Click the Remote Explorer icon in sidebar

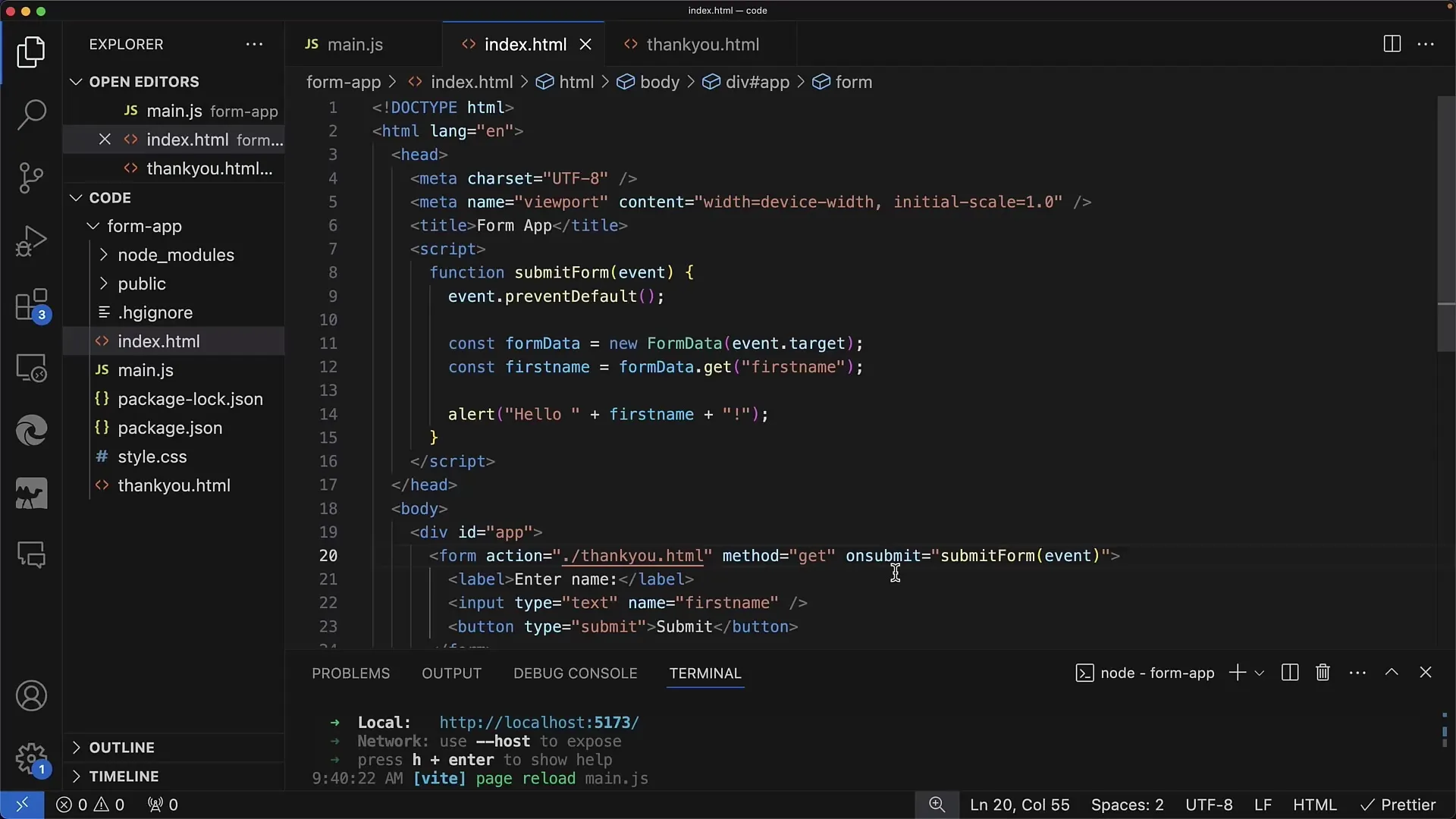(31, 369)
